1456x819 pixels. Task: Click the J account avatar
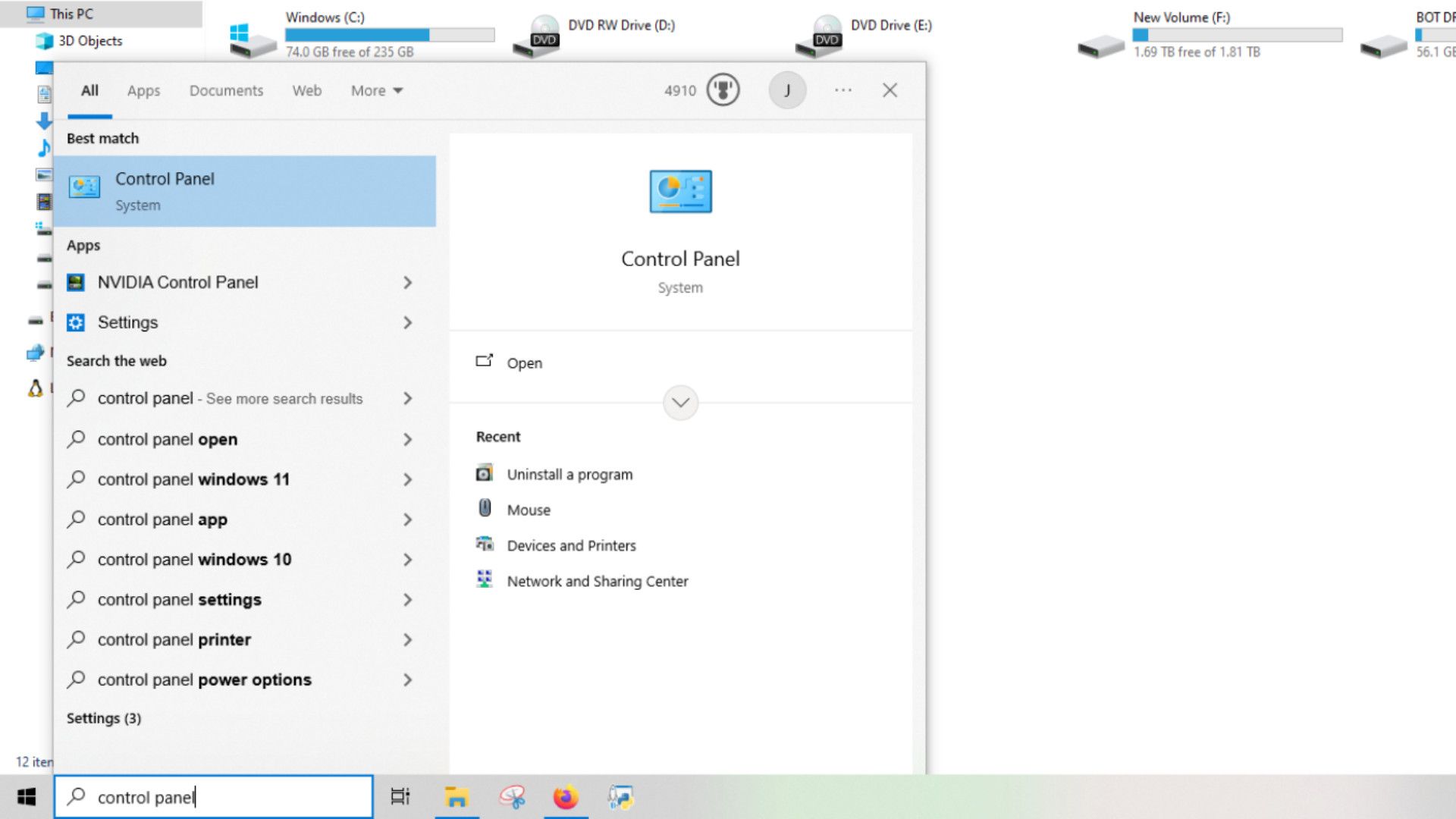(x=787, y=90)
